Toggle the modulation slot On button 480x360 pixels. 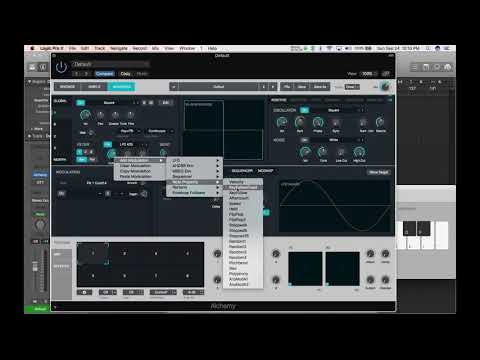(61, 194)
